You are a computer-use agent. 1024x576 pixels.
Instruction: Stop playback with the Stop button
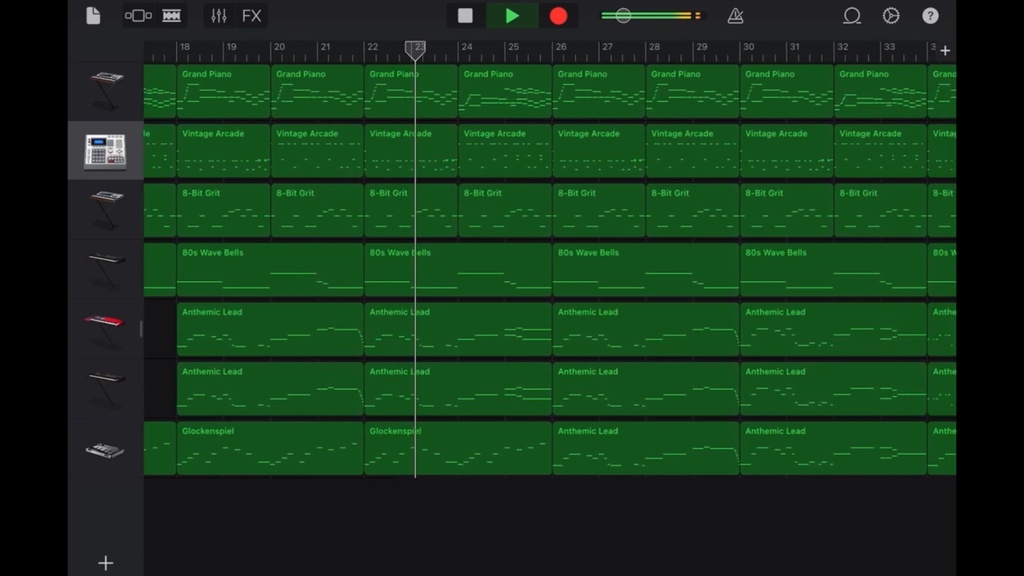pyautogui.click(x=464, y=15)
